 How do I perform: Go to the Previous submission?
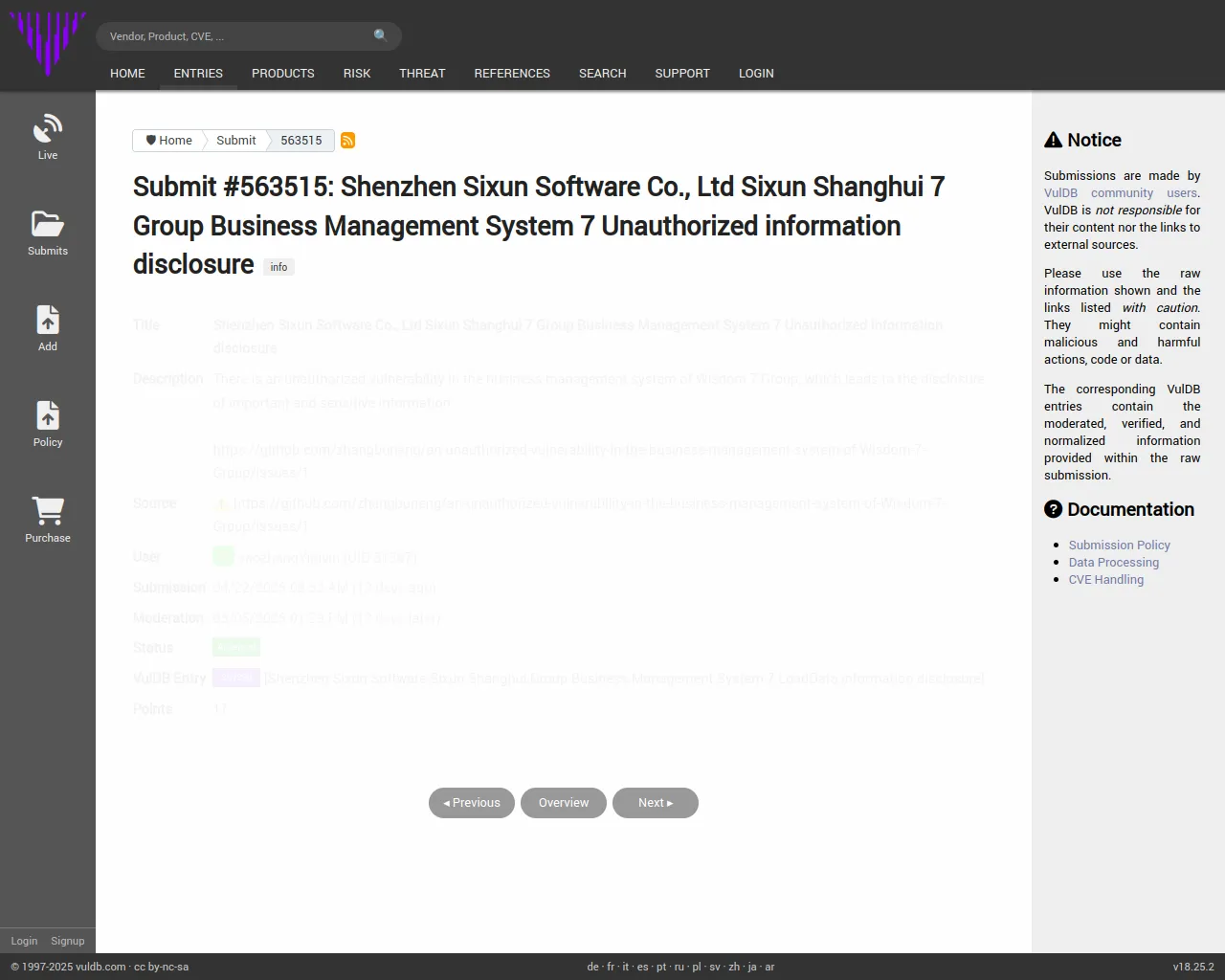tap(472, 803)
